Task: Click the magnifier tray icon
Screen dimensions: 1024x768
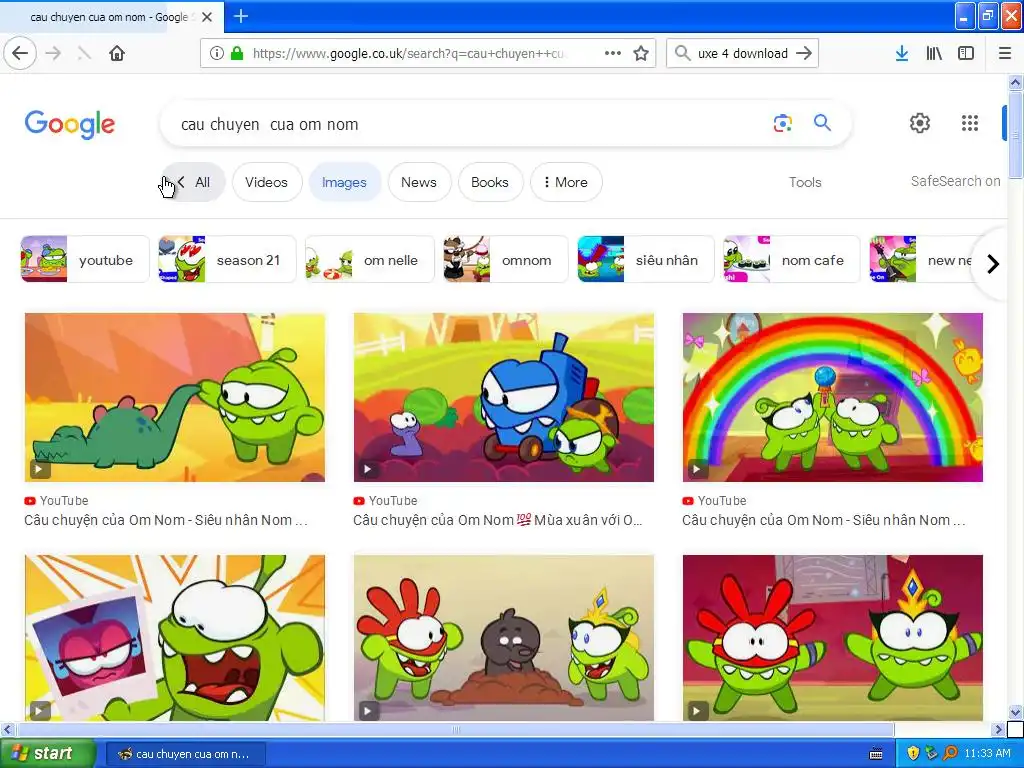Action: coord(950,753)
